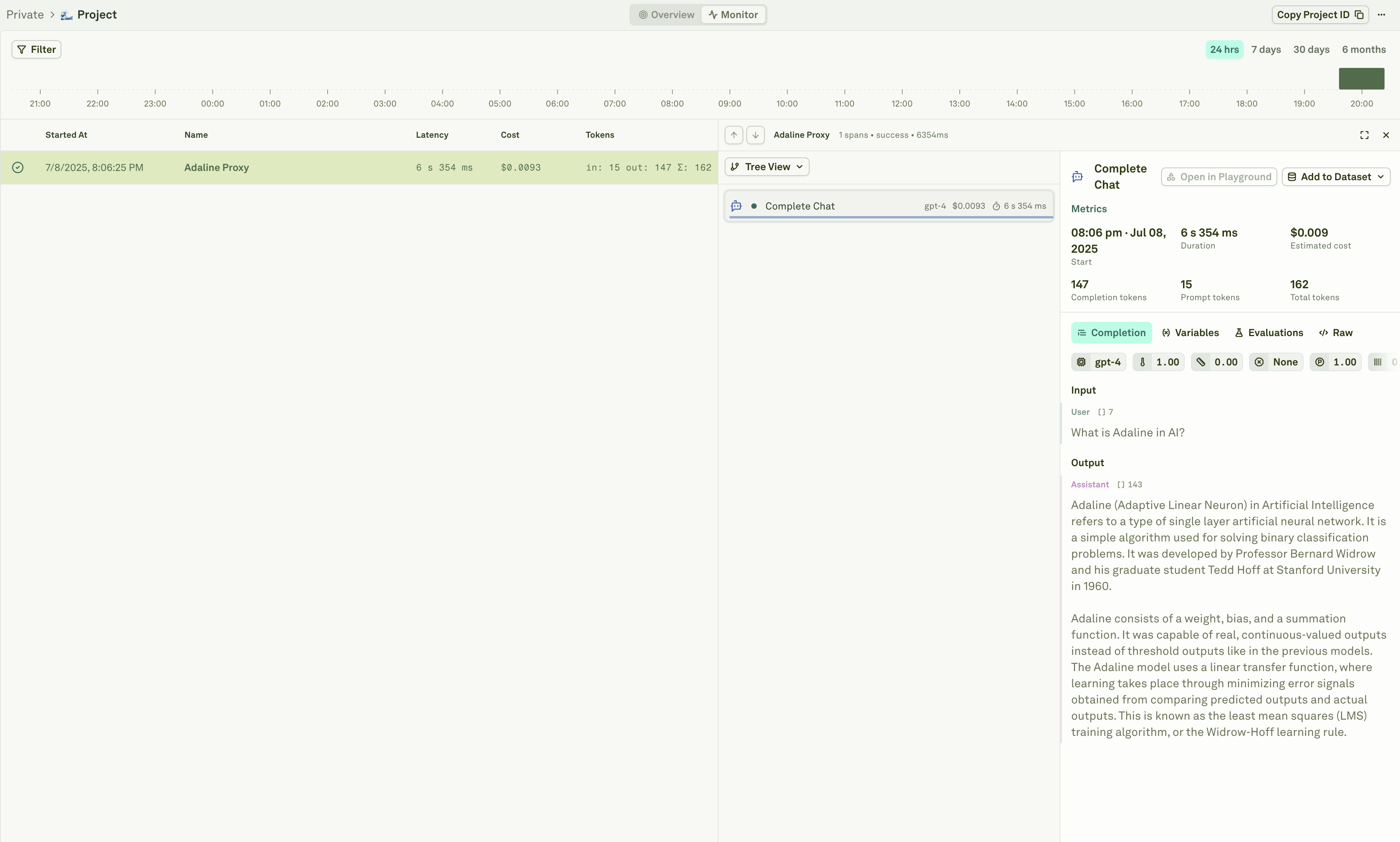1400x842 pixels.
Task: Click the chat bot icon on Complete Chat span
Action: coord(736,206)
